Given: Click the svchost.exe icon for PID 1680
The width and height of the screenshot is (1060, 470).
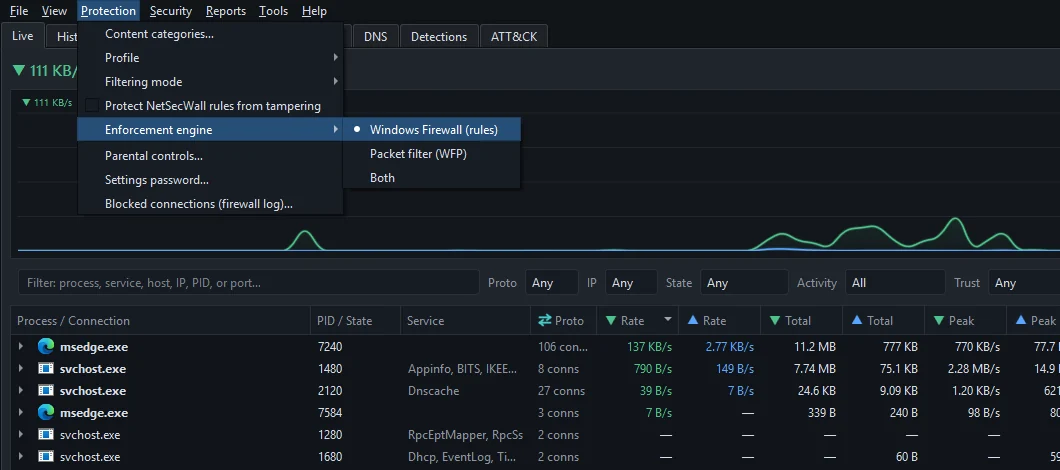Looking at the screenshot, I should point(46,456).
